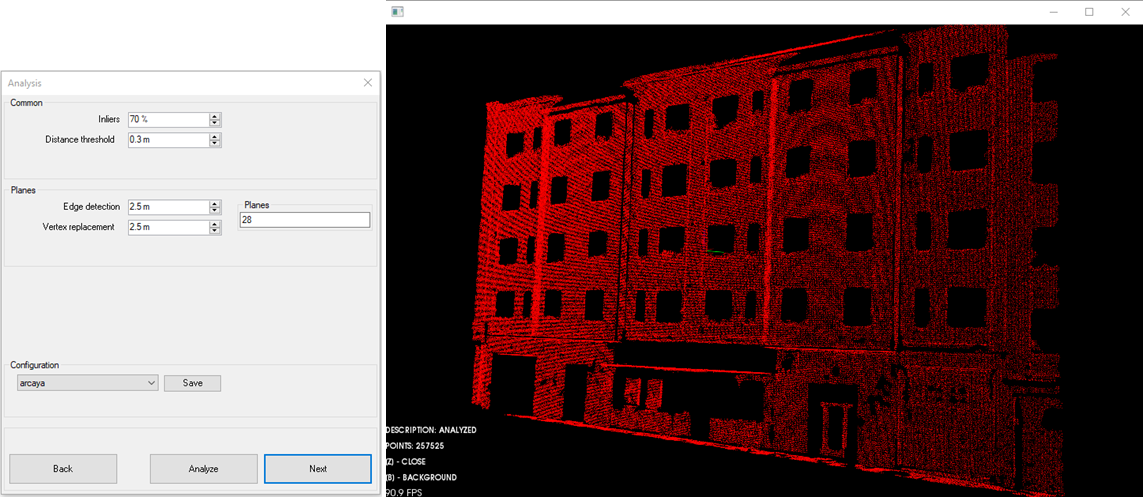
Task: Save the current configuration
Action: 192,383
